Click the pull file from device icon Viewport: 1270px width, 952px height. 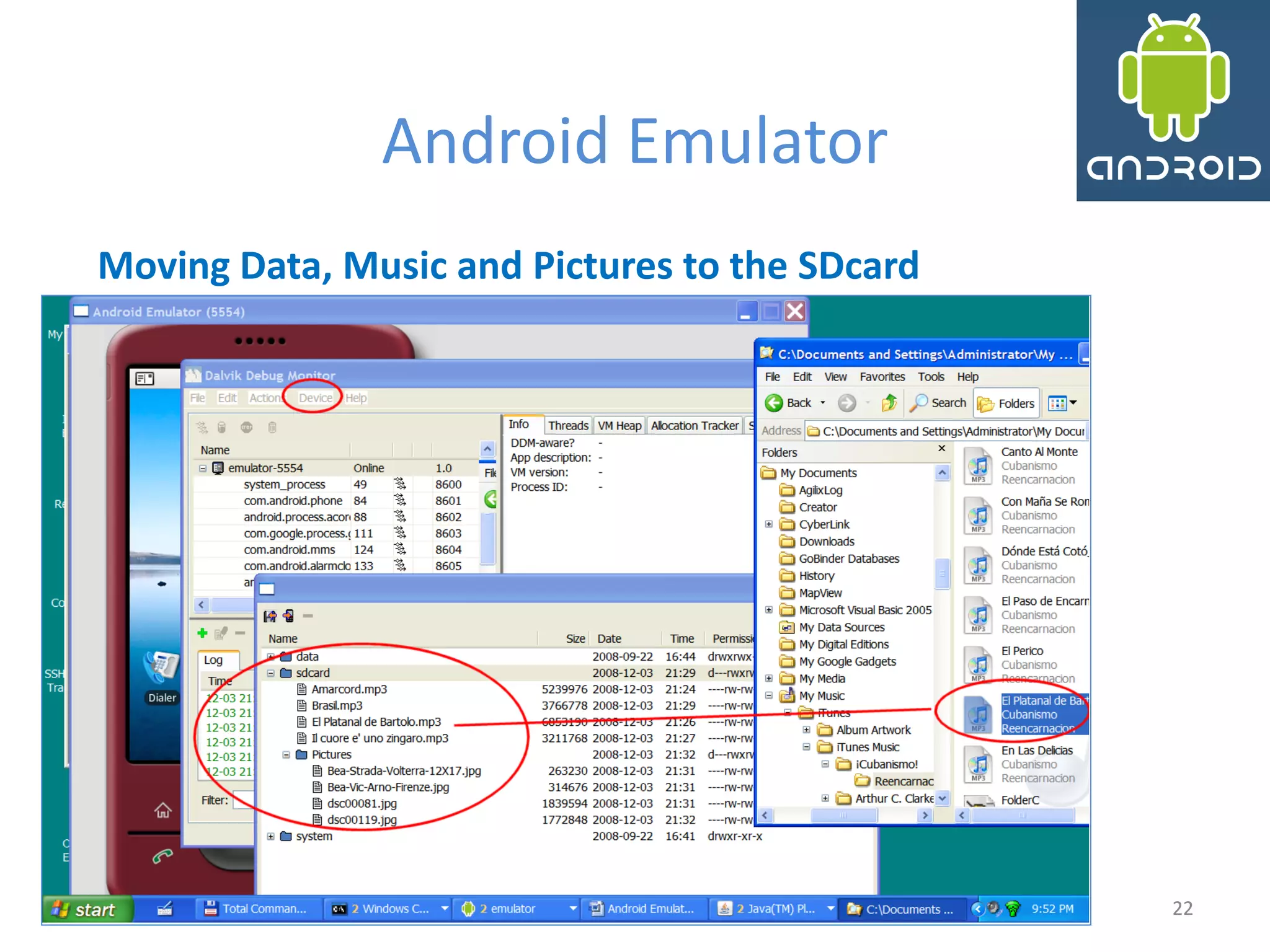270,616
